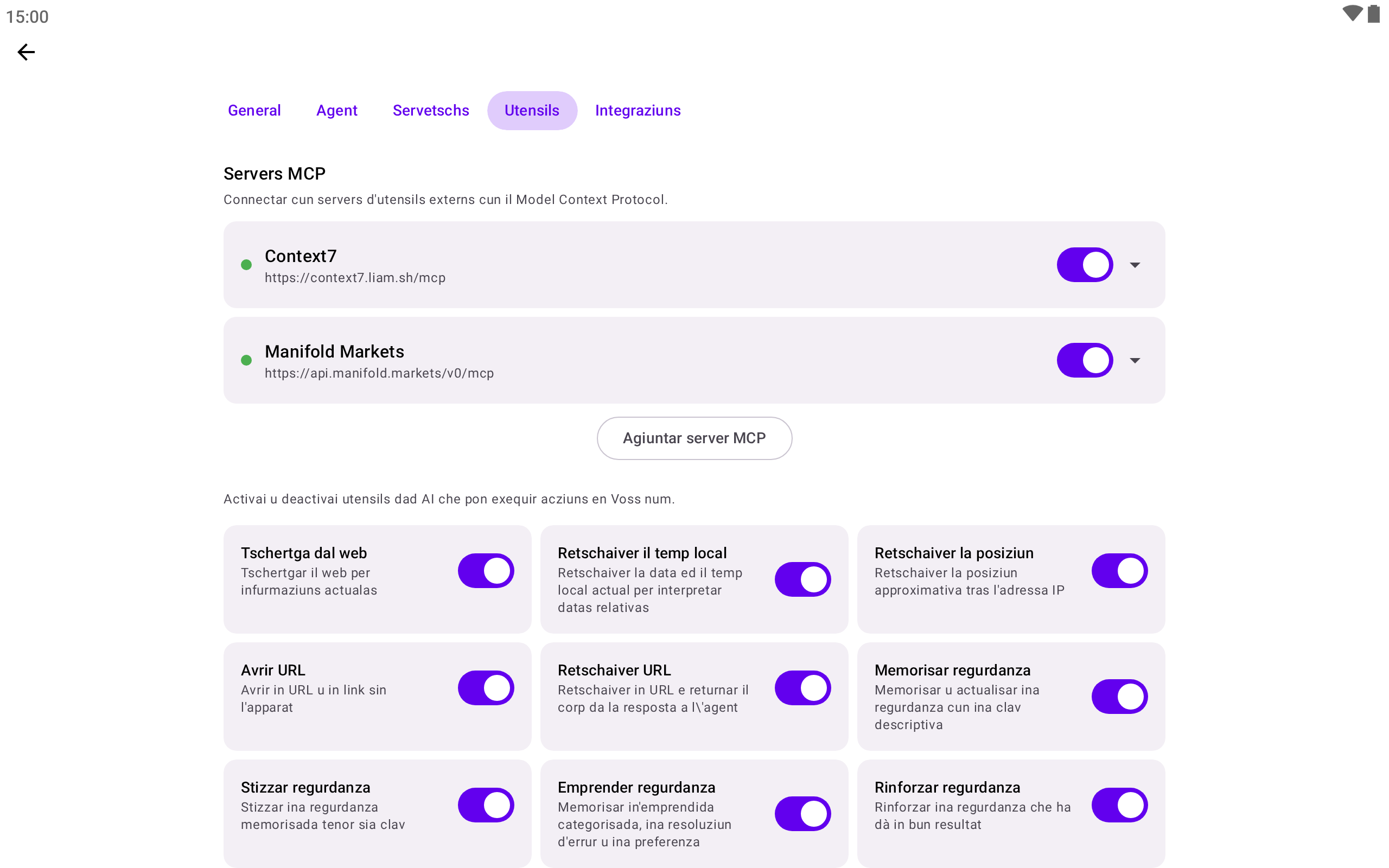
Task: Tap the battery status bar icon
Action: tap(1373, 14)
